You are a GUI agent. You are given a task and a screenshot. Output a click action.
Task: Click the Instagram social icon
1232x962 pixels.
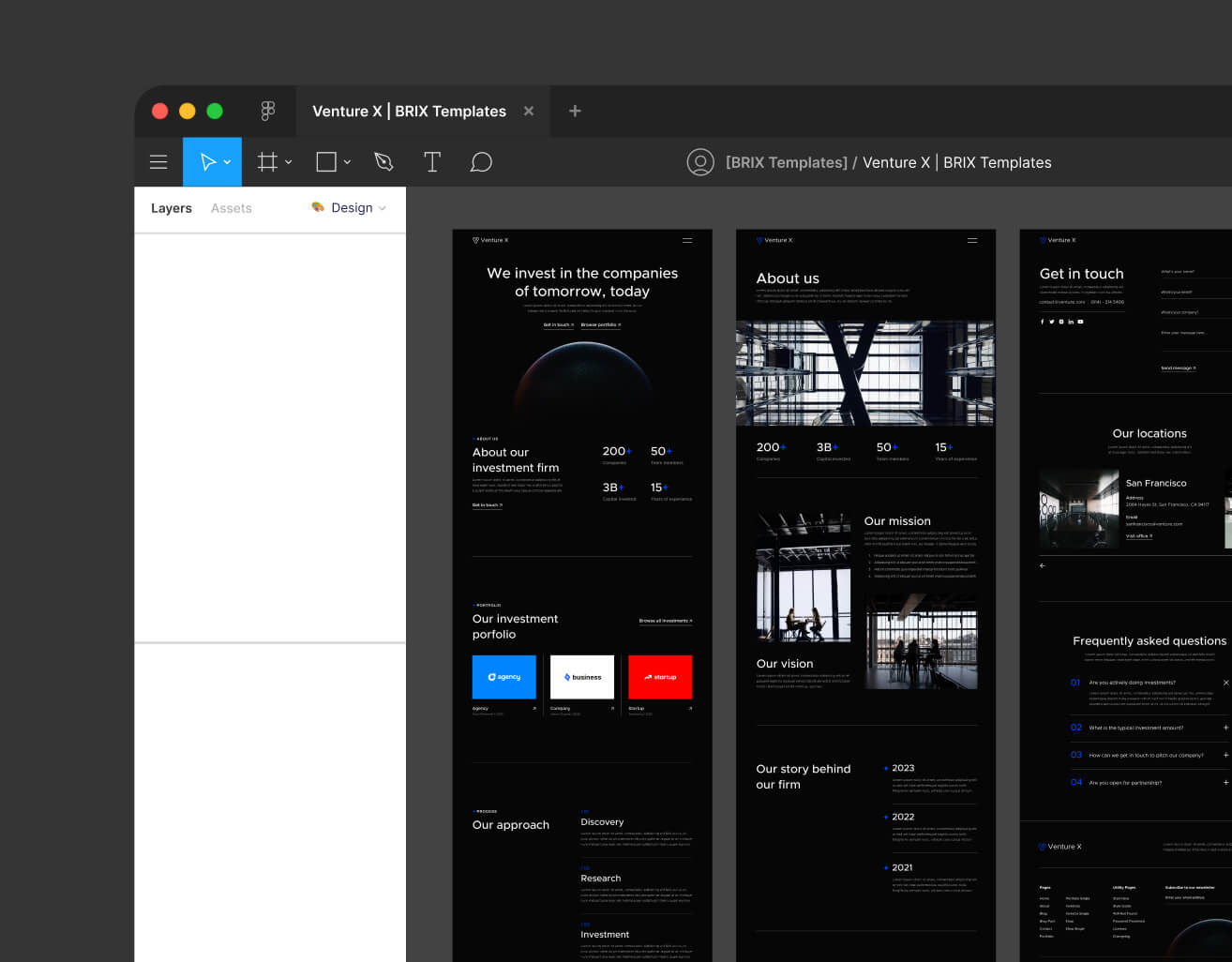coord(1061,322)
